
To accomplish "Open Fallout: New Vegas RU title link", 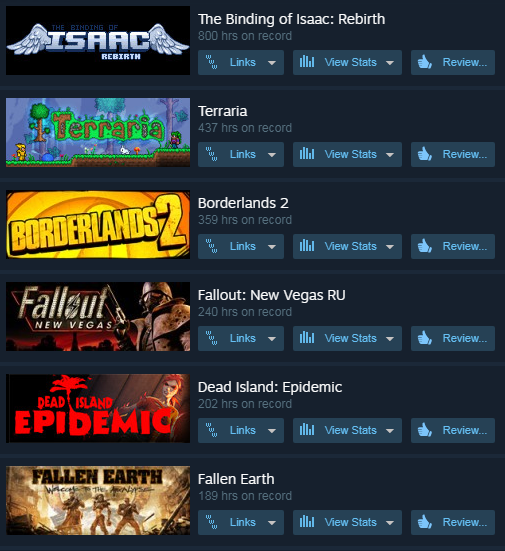I will coord(271,295).
